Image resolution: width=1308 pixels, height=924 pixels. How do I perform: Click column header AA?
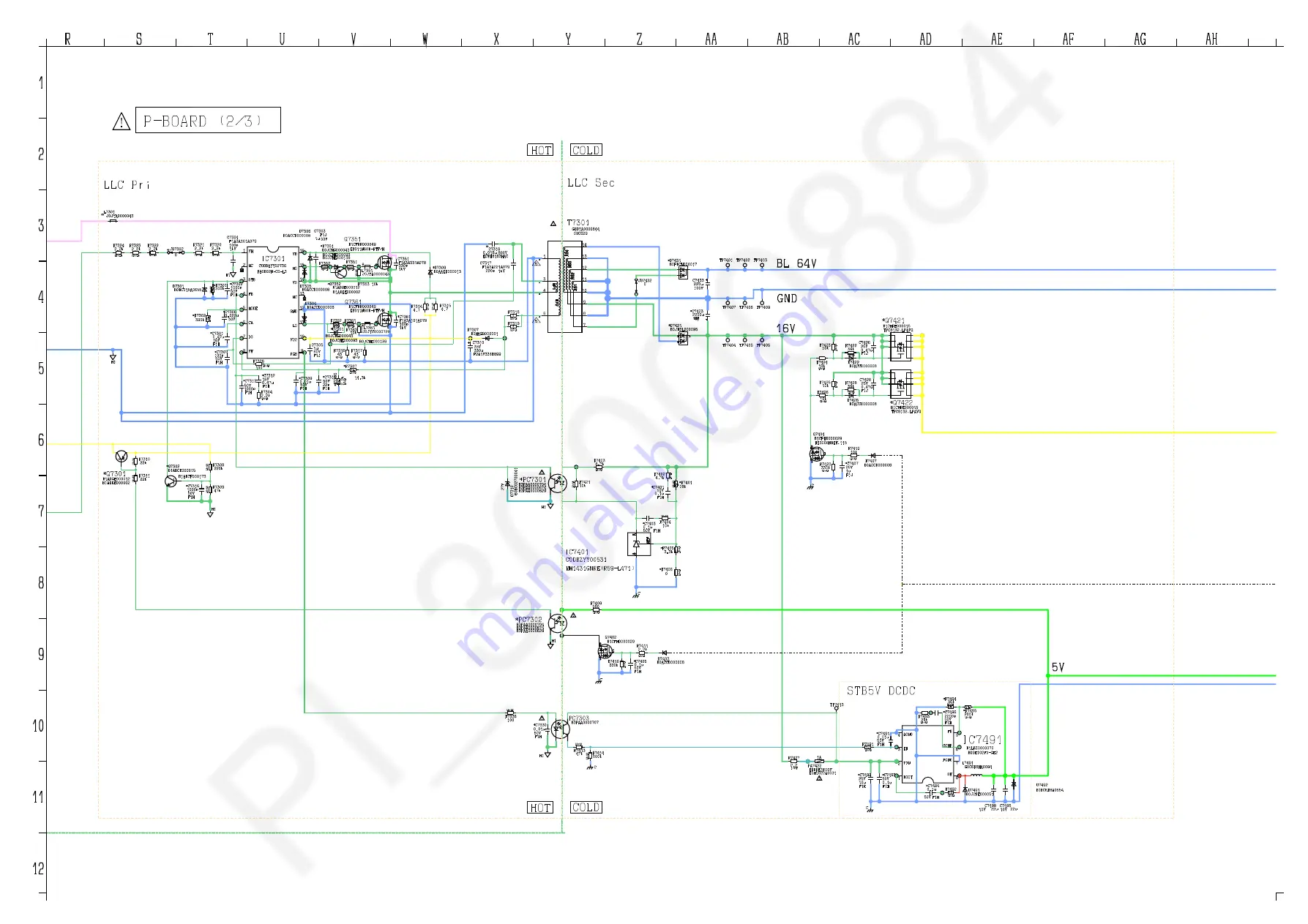point(711,39)
